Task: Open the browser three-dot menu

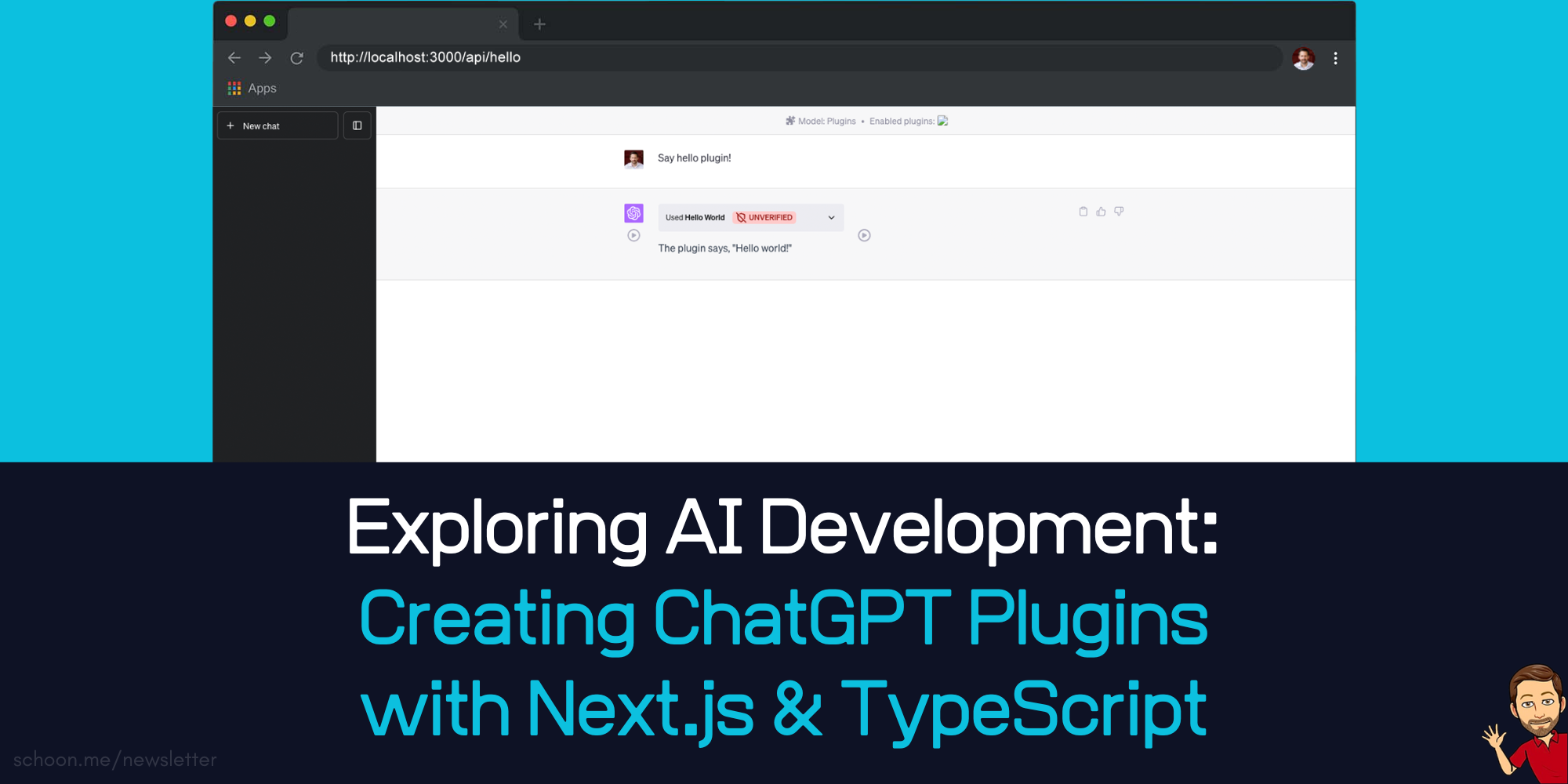Action: 1335,58
